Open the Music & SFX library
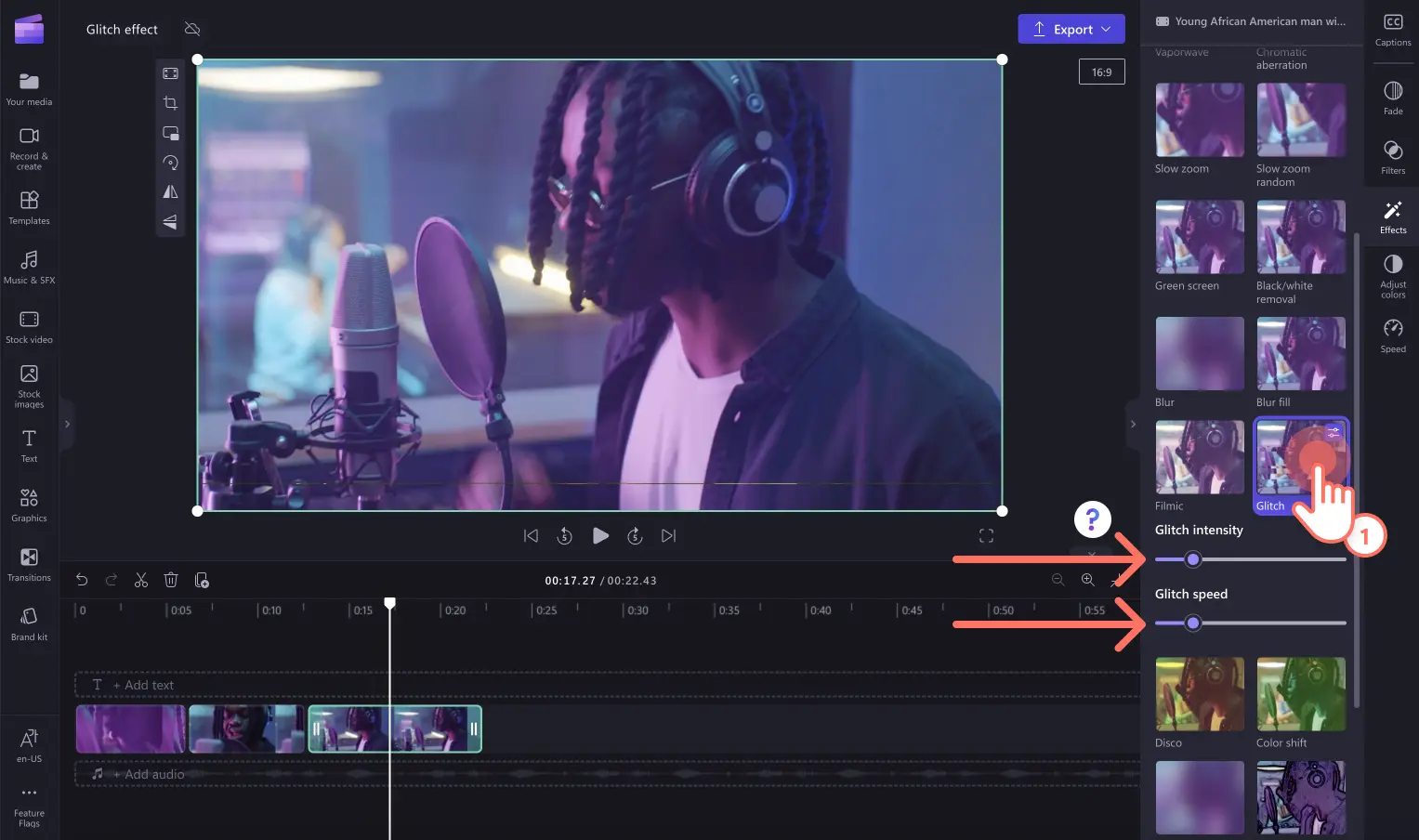1419x840 pixels. click(x=29, y=268)
